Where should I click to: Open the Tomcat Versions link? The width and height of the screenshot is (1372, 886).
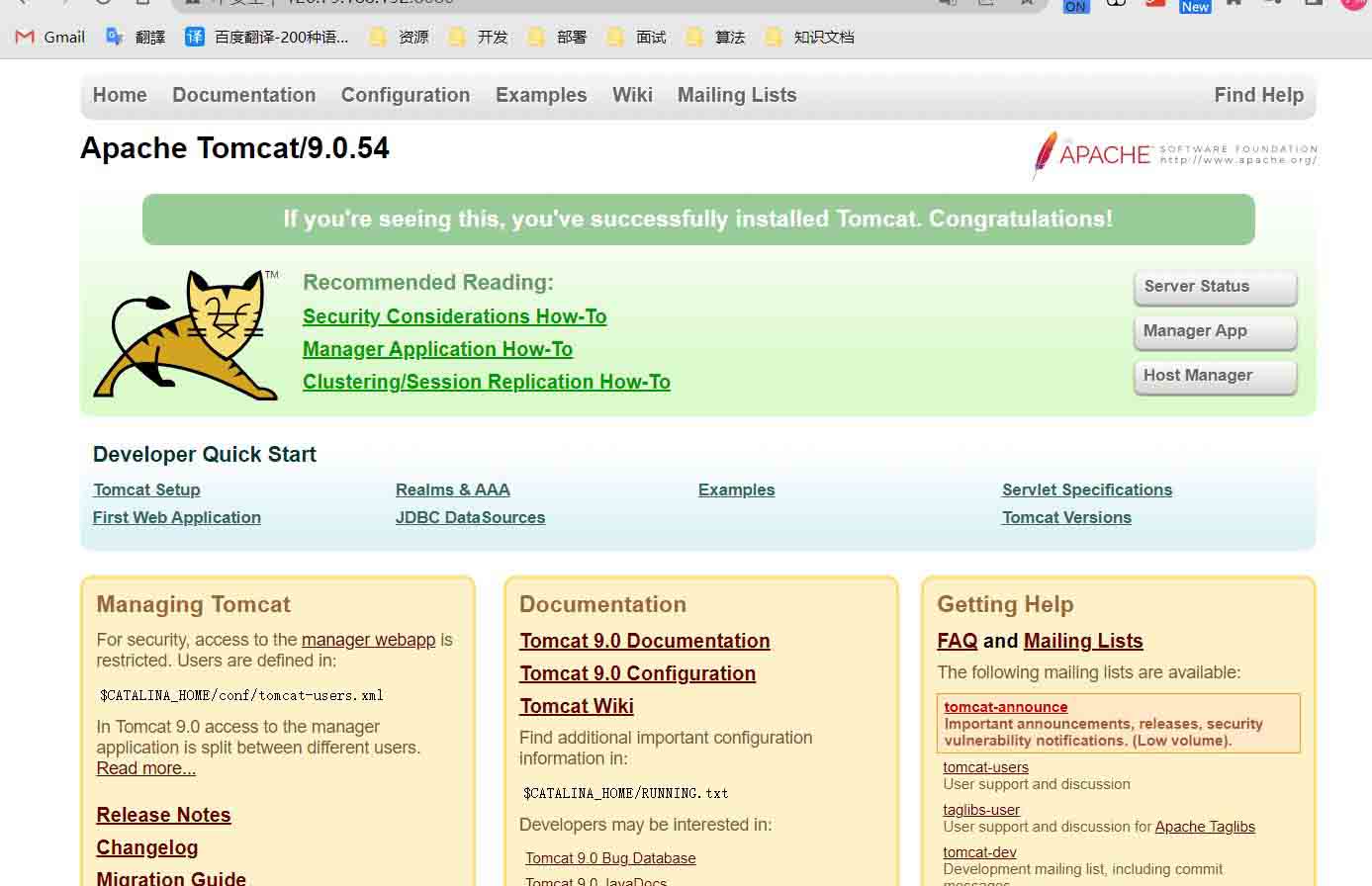(x=1066, y=517)
